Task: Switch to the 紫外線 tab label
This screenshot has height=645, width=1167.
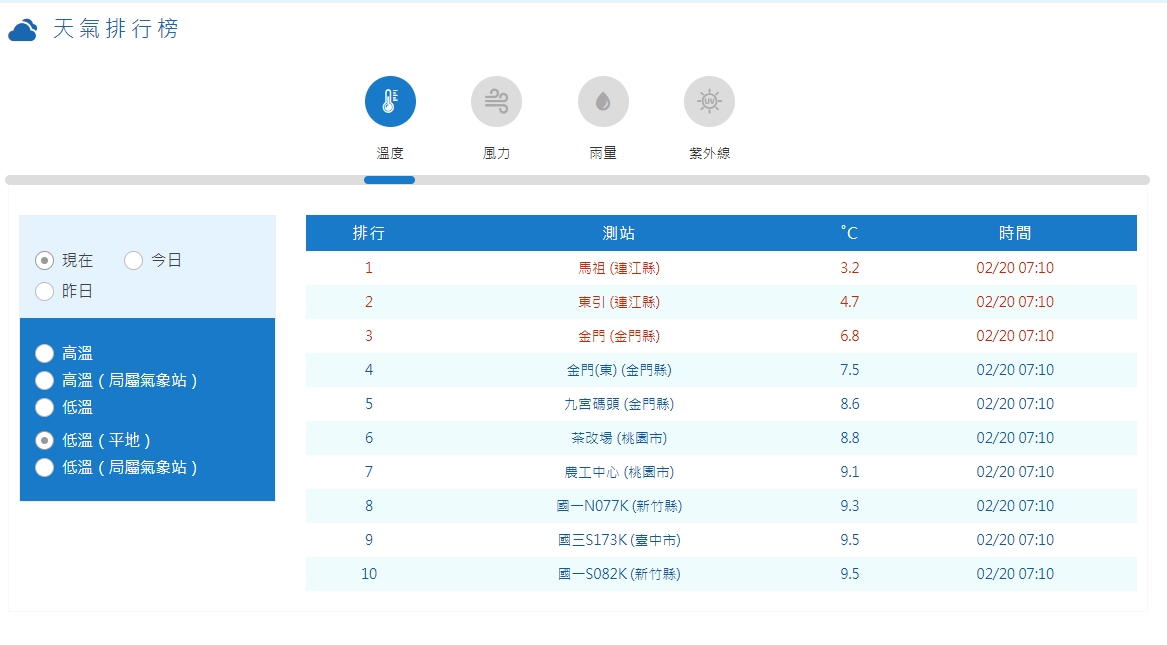Action: (x=709, y=153)
